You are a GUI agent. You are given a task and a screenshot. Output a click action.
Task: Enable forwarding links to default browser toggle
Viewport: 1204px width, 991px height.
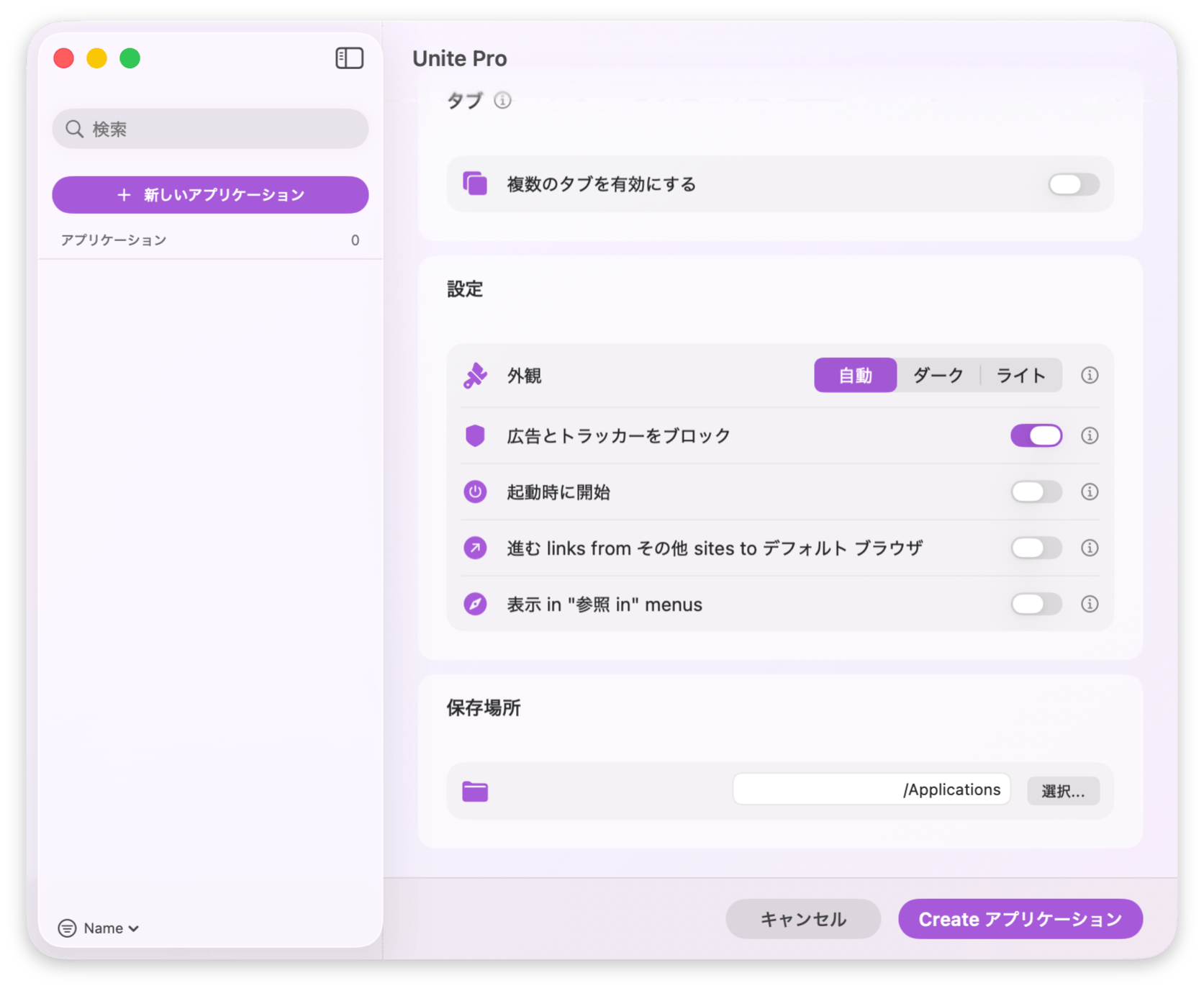tap(1036, 548)
